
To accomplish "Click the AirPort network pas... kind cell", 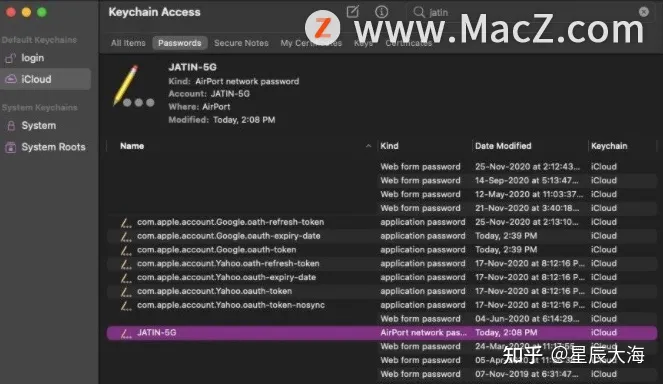I will tap(423, 333).
